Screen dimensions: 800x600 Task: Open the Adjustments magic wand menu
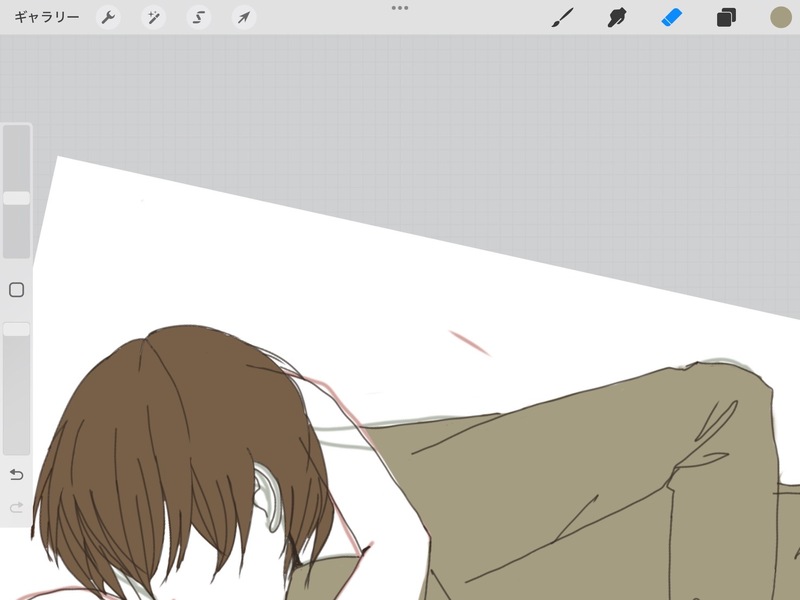coord(153,18)
